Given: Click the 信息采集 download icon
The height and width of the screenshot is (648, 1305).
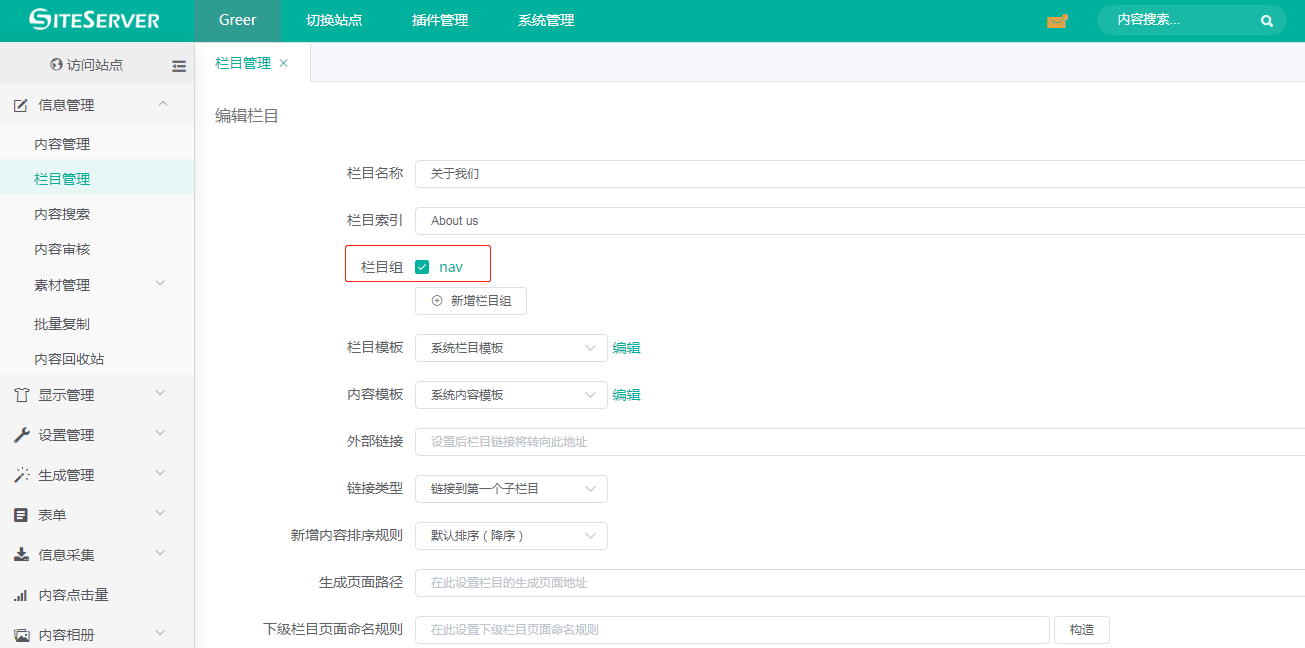Looking at the screenshot, I should click(x=21, y=555).
